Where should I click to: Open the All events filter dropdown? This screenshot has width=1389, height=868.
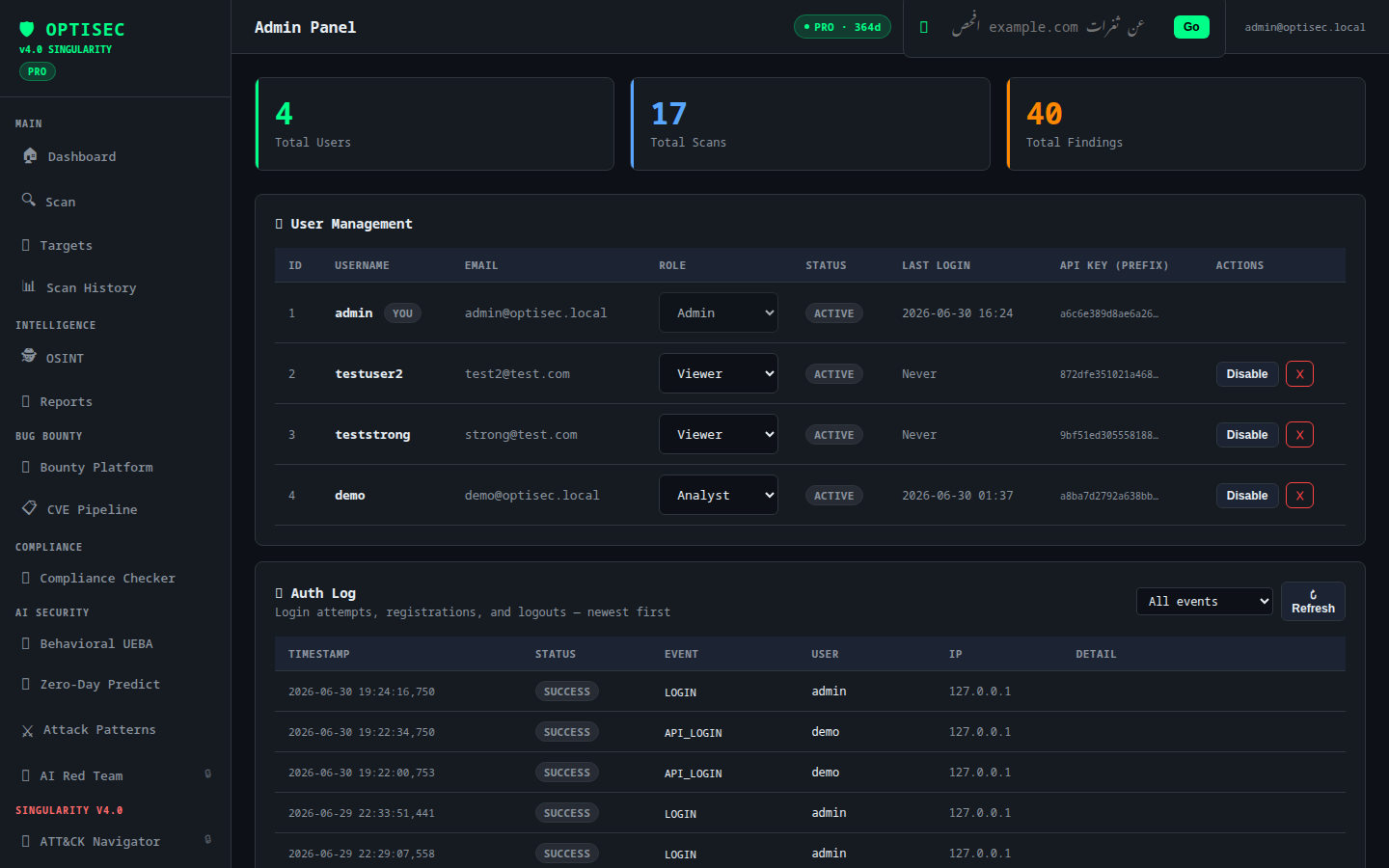[x=1205, y=601]
